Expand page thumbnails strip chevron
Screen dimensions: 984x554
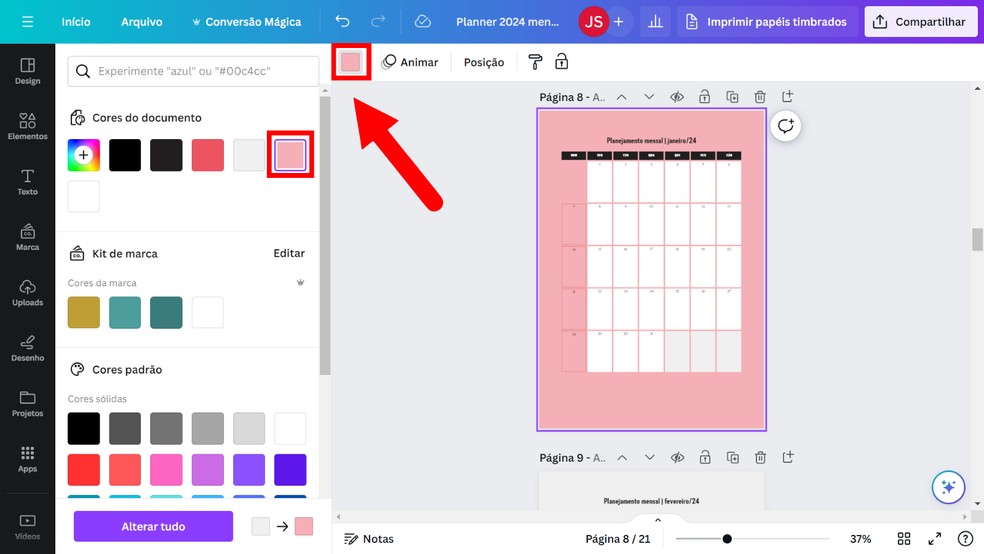(x=658, y=519)
